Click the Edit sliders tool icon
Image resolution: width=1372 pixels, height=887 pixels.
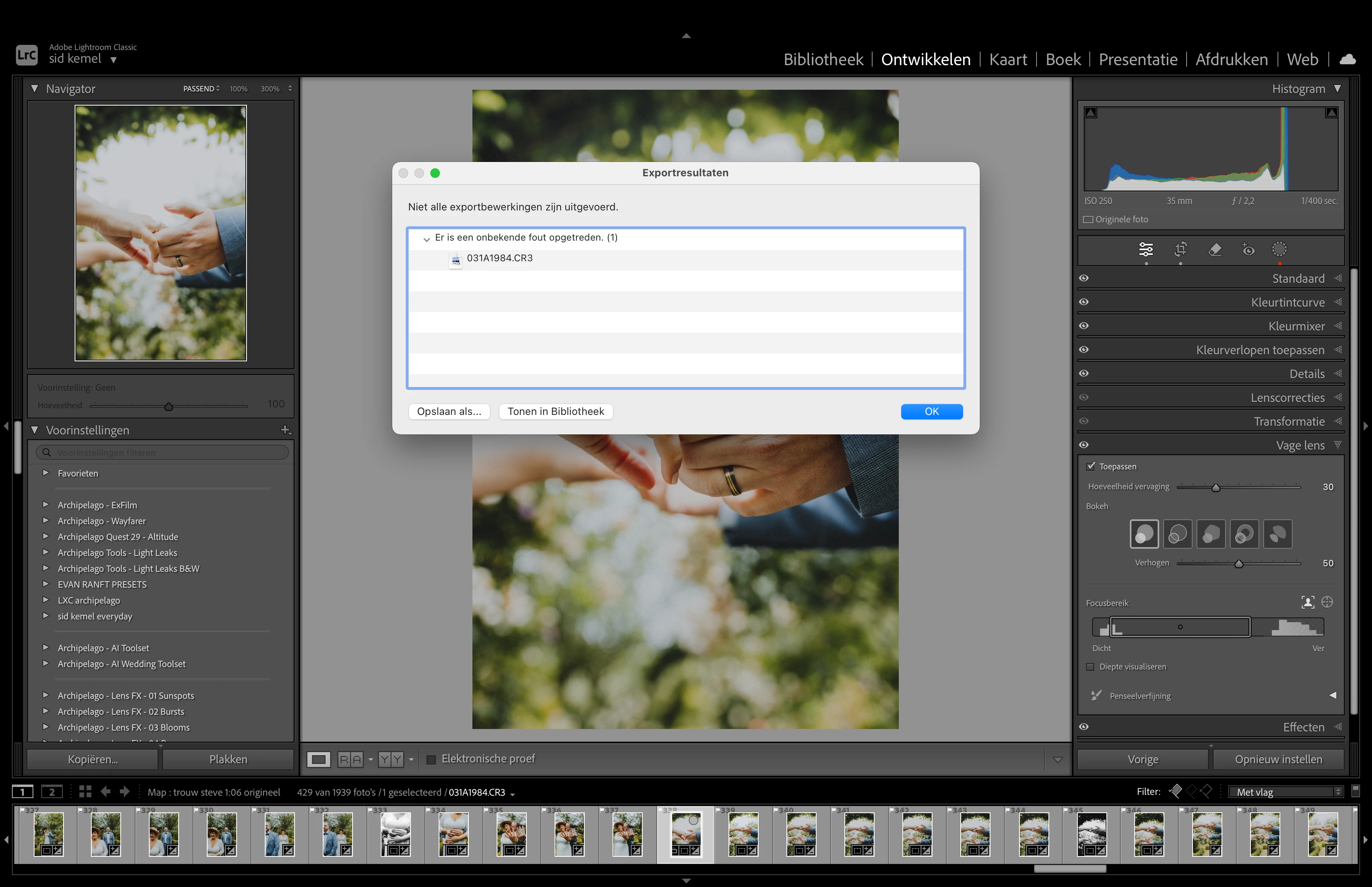[1146, 249]
